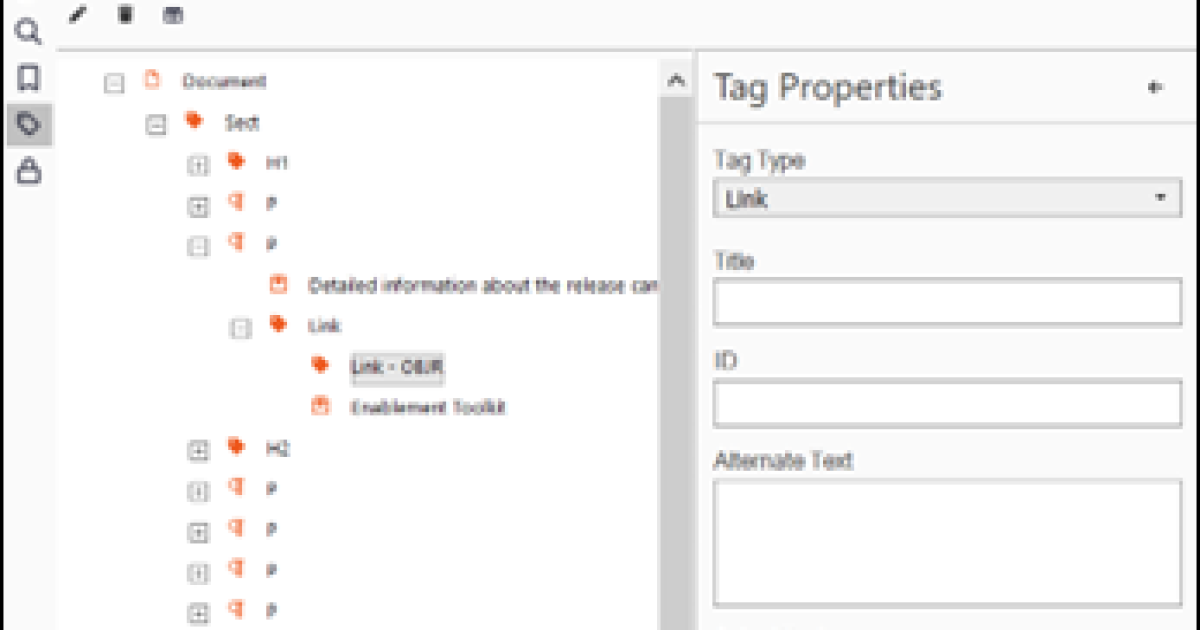
Task: Select the highlighted Link - OBJR tag
Action: click(396, 367)
